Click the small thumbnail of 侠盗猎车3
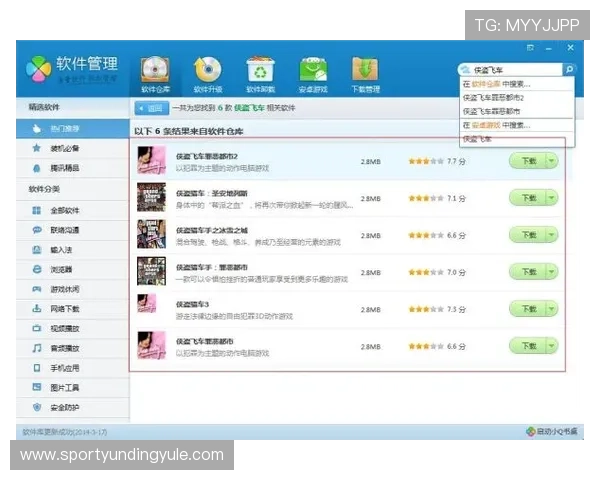Image resolution: width=600 pixels, height=480 pixels. click(x=147, y=304)
